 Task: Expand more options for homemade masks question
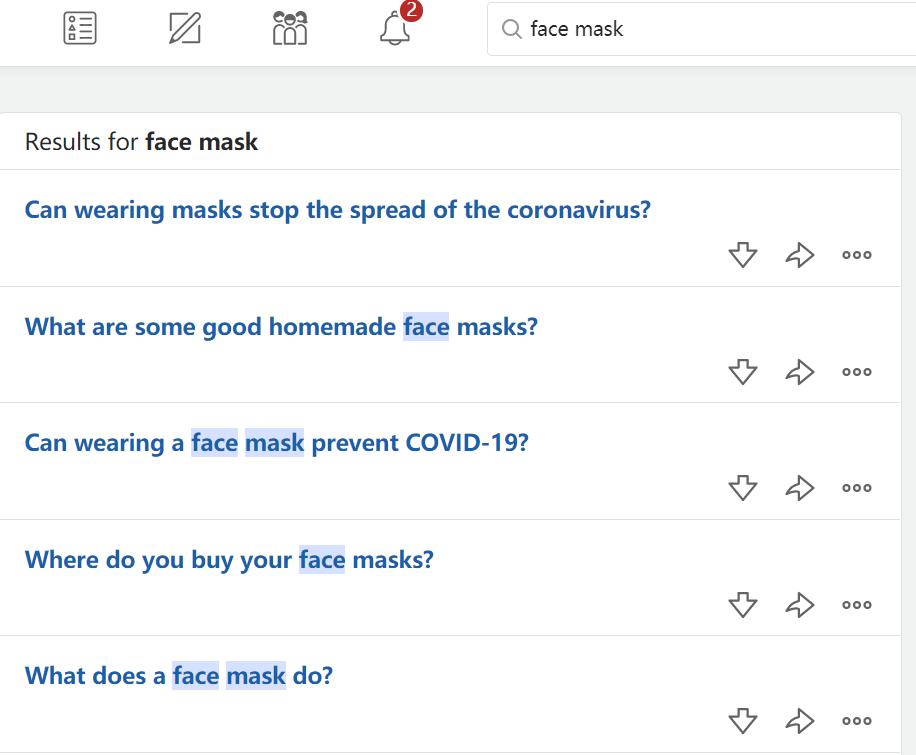857,372
